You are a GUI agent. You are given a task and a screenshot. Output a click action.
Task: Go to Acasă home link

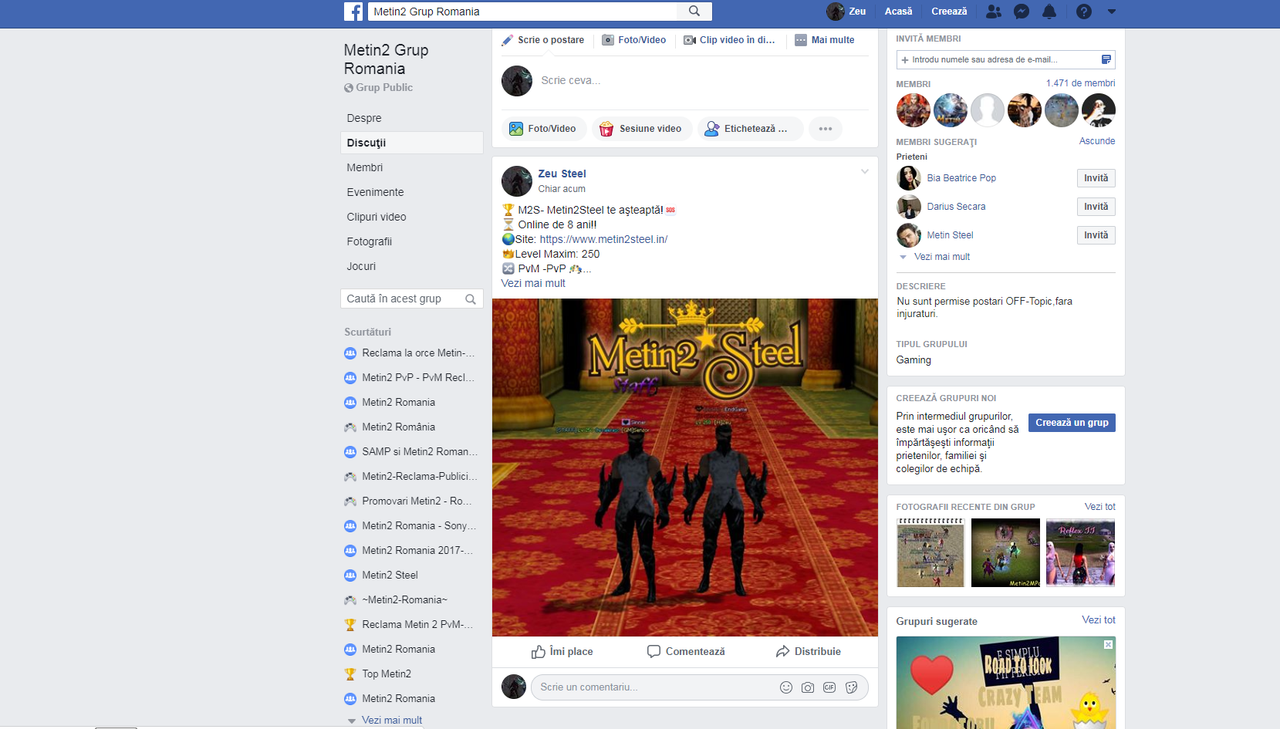[898, 12]
